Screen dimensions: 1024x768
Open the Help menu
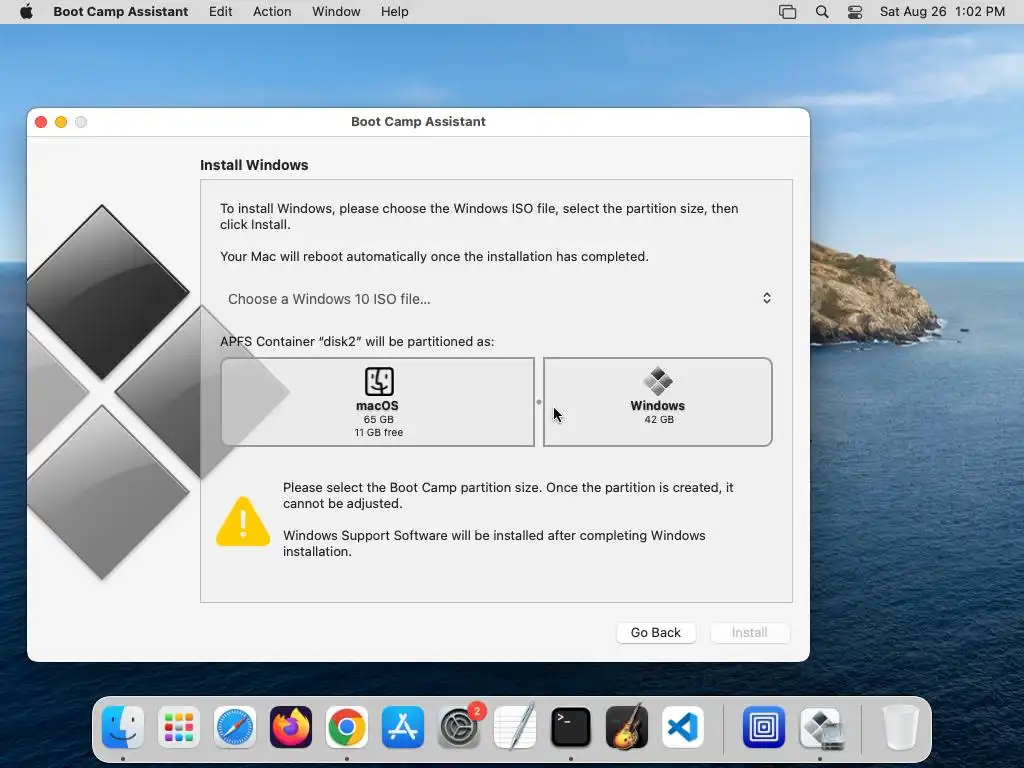tap(394, 12)
